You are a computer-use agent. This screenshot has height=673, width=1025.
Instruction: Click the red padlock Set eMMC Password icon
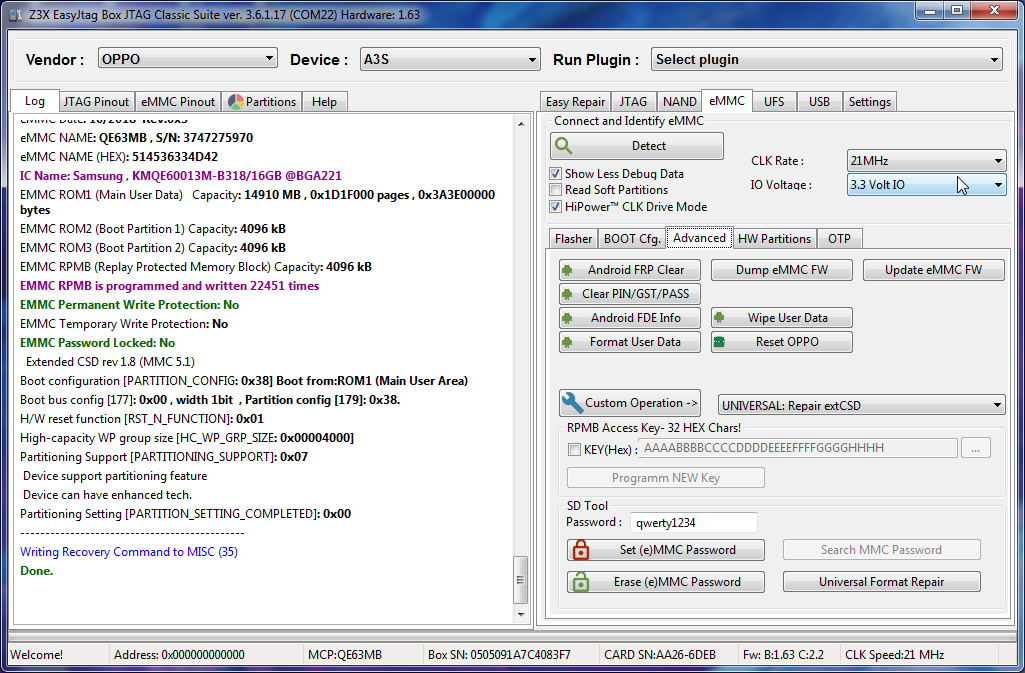580,550
